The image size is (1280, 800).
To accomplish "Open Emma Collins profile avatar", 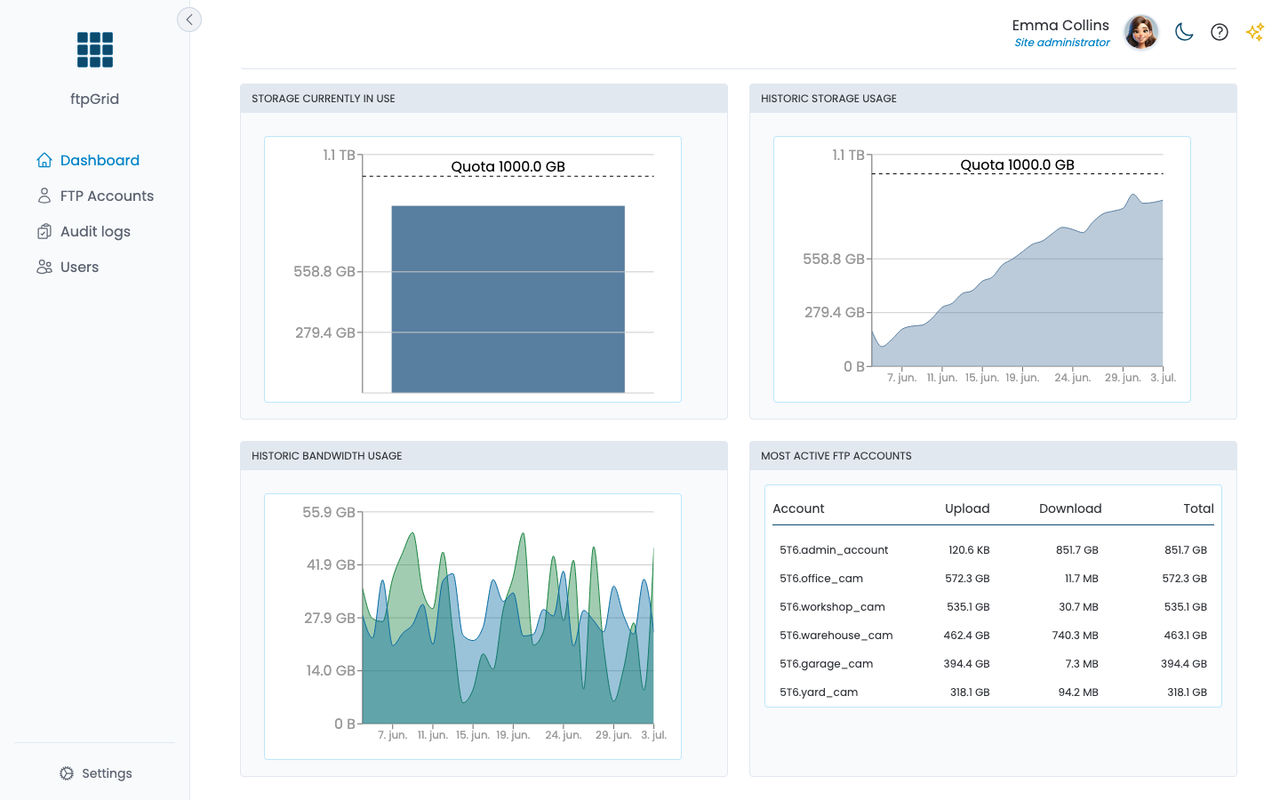I will [1141, 32].
